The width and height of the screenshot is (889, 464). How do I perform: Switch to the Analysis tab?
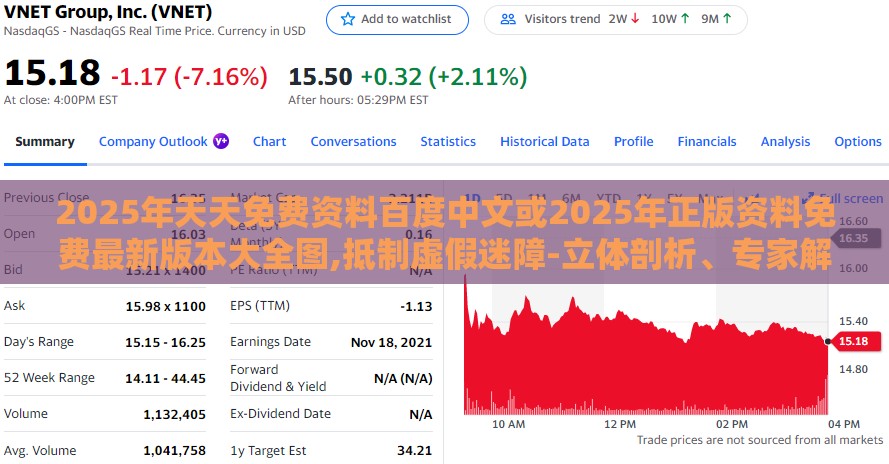pos(785,142)
